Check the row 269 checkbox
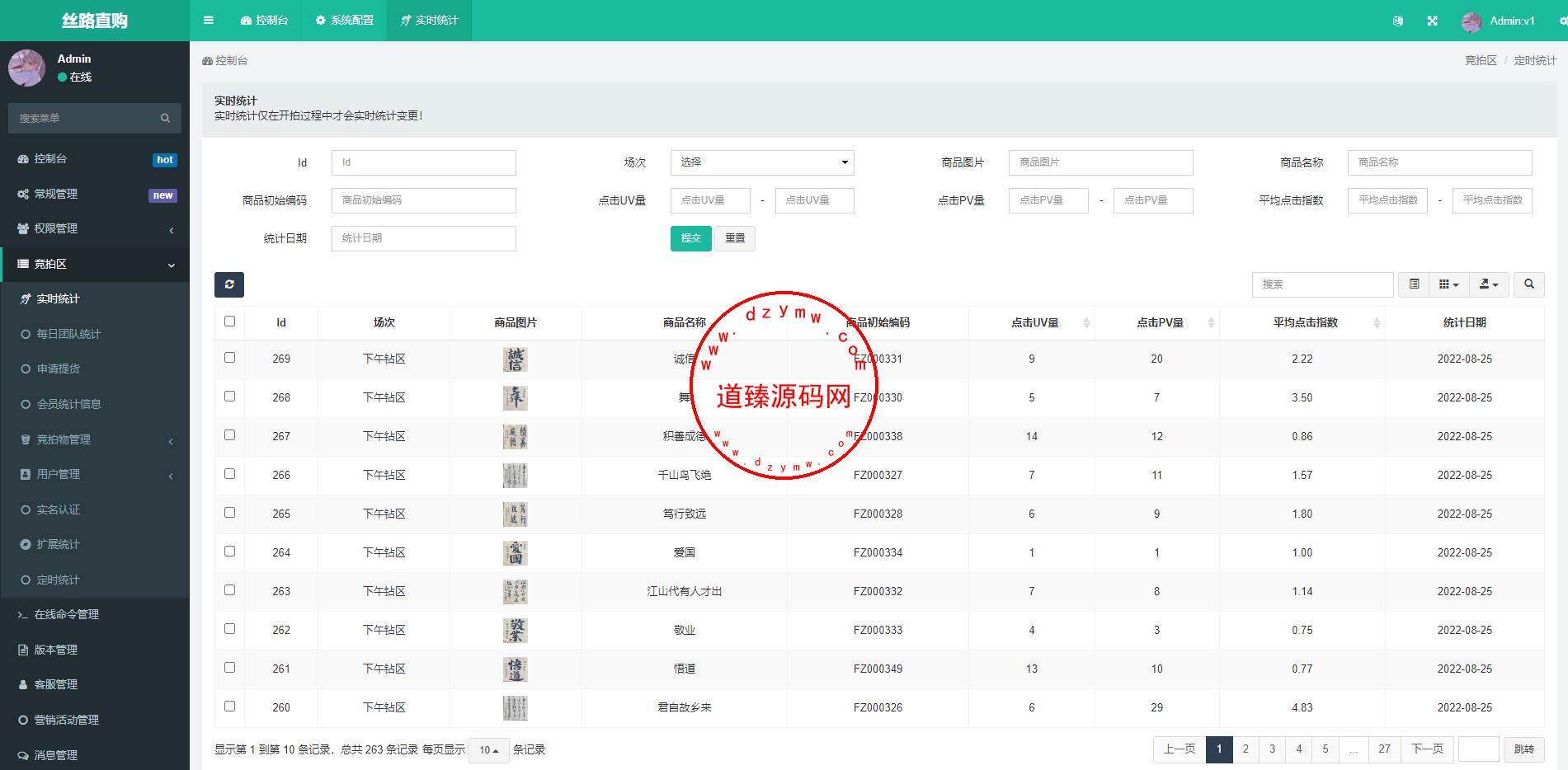This screenshot has height=770, width=1568. coord(229,358)
